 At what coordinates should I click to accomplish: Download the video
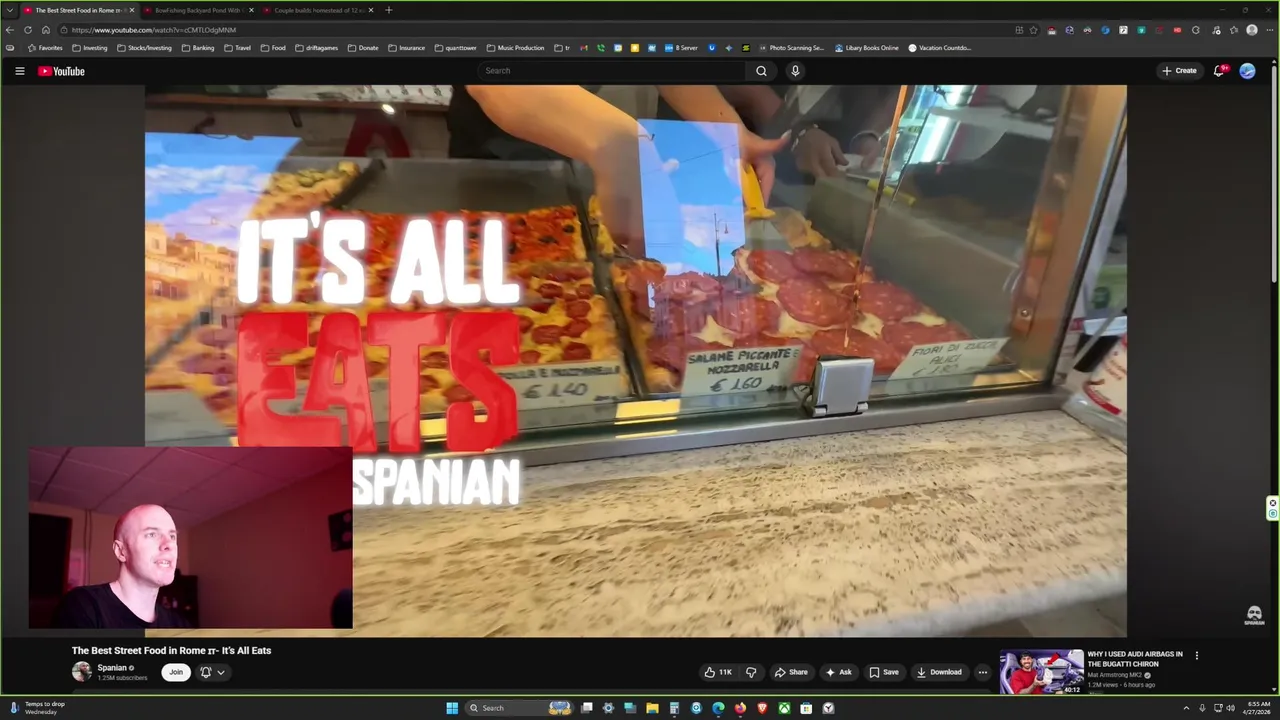(939, 672)
